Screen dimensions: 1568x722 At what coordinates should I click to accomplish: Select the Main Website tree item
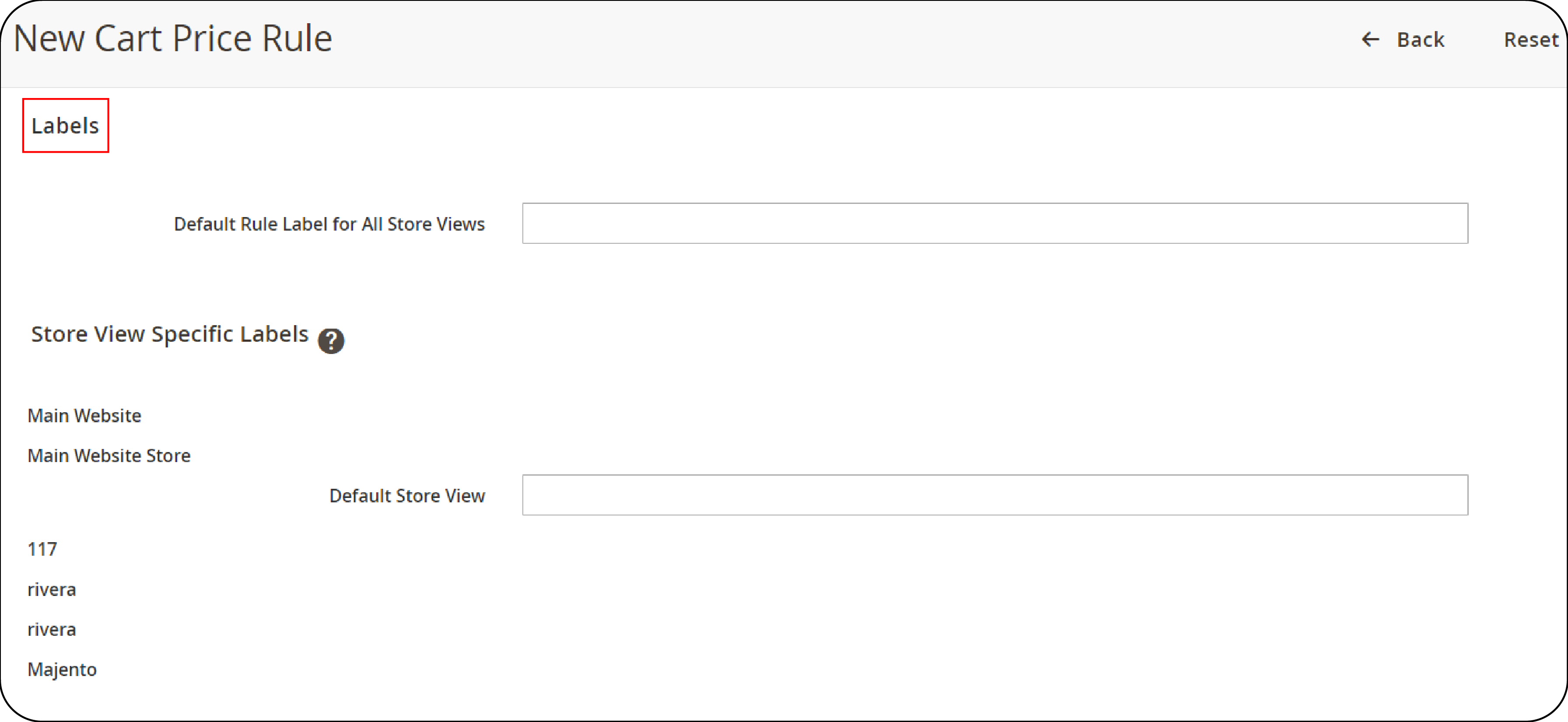[x=85, y=415]
